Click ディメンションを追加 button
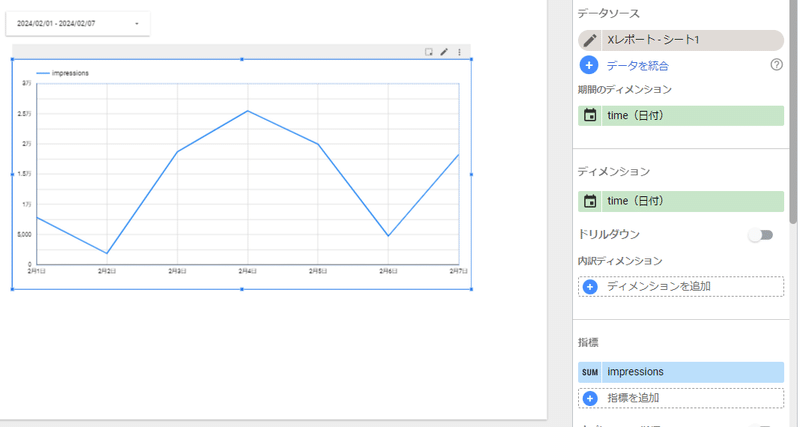This screenshot has height=427, width=800. tap(681, 287)
